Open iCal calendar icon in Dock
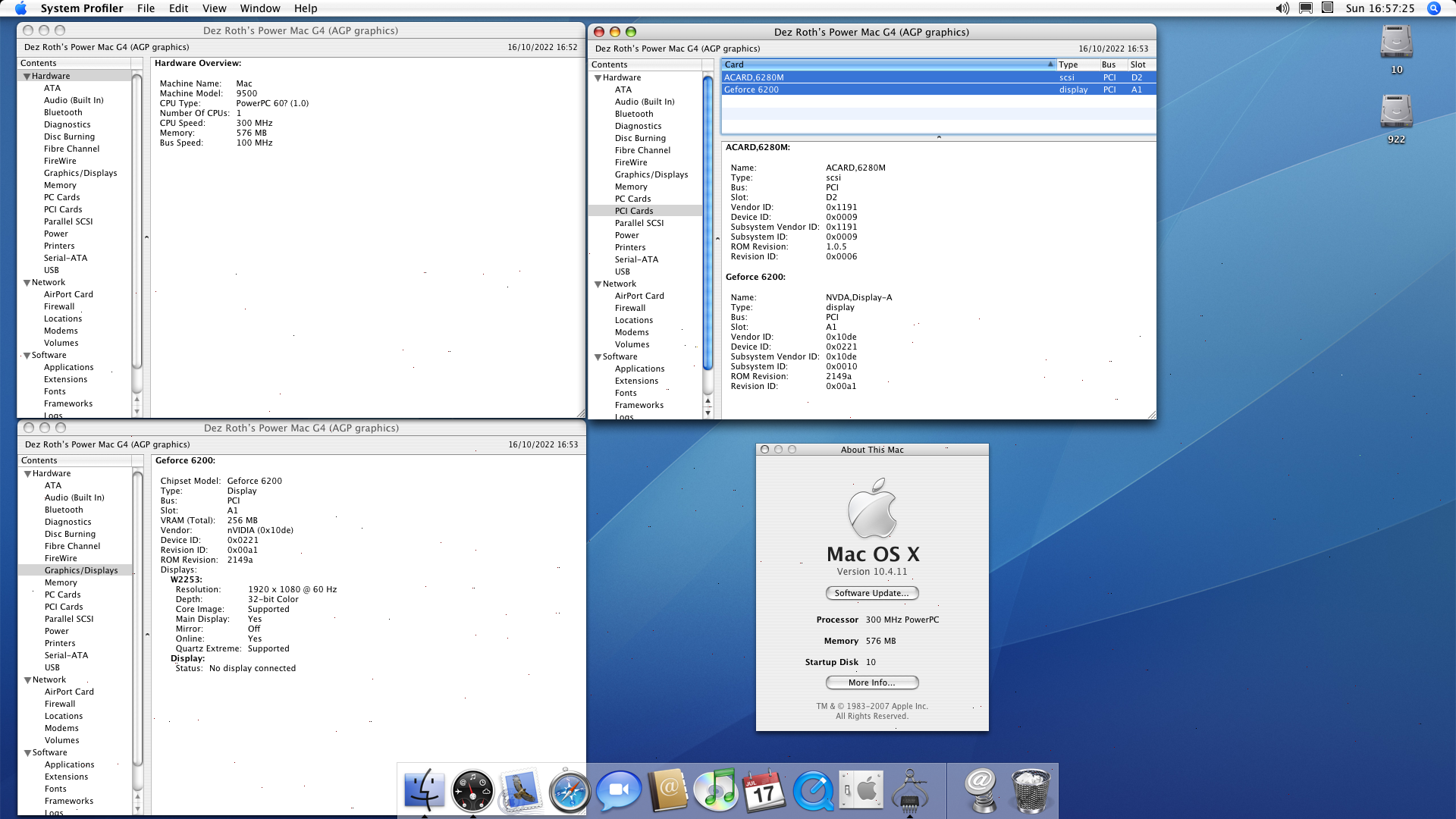 (x=764, y=790)
